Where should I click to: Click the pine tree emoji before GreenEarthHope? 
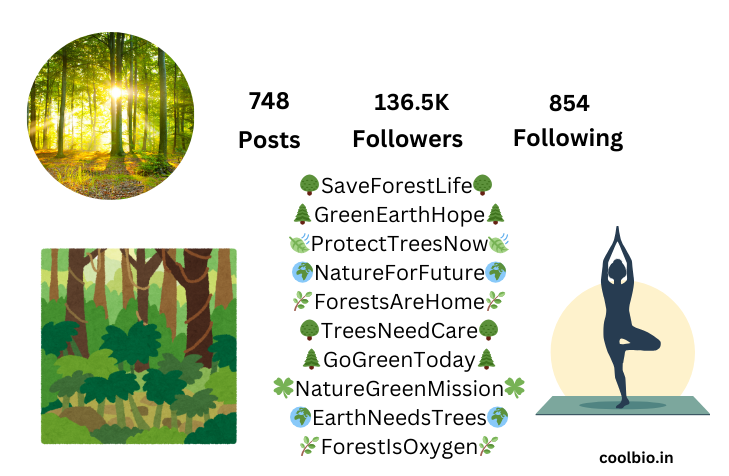click(x=302, y=214)
